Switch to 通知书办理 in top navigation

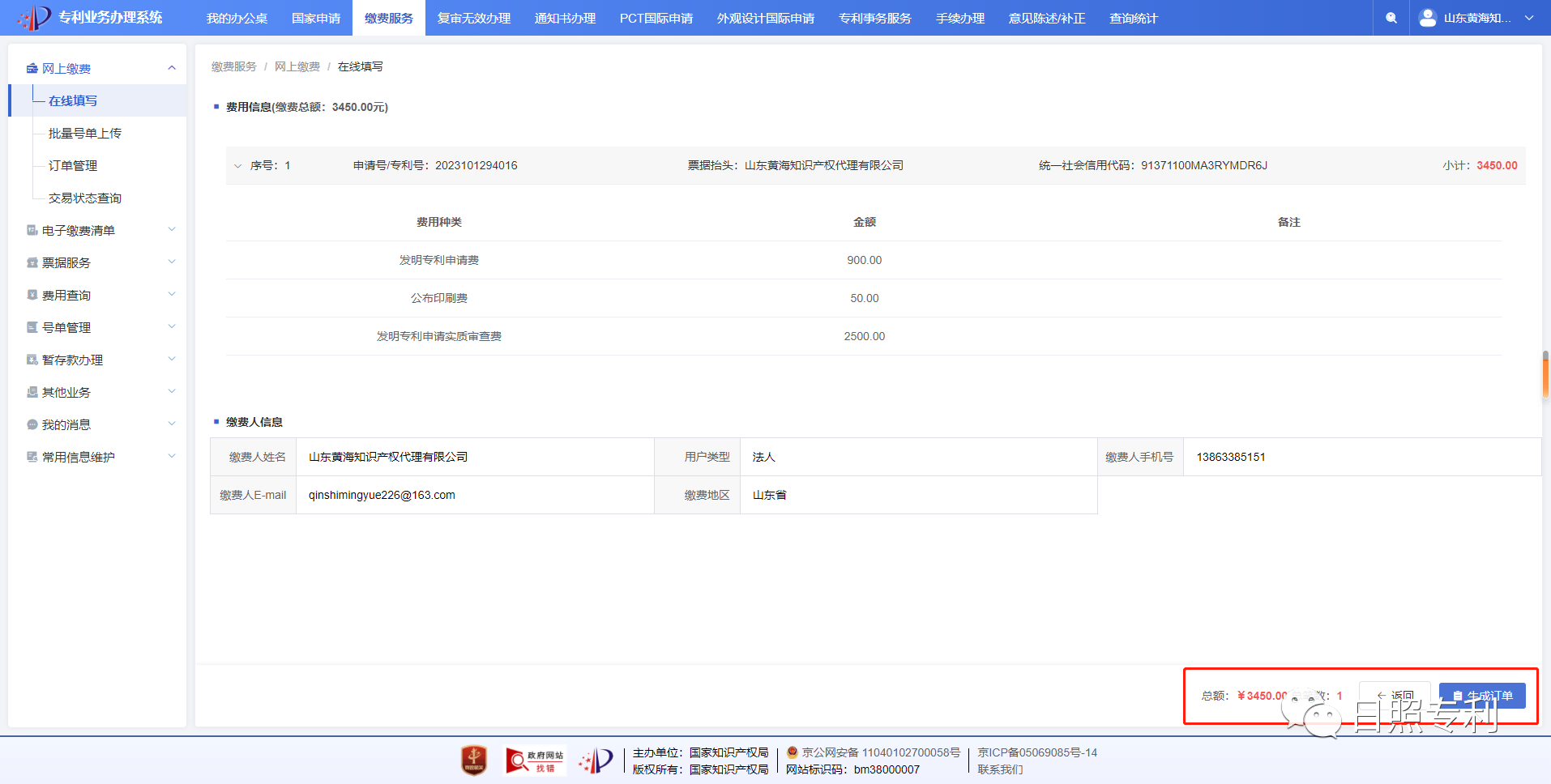point(565,18)
